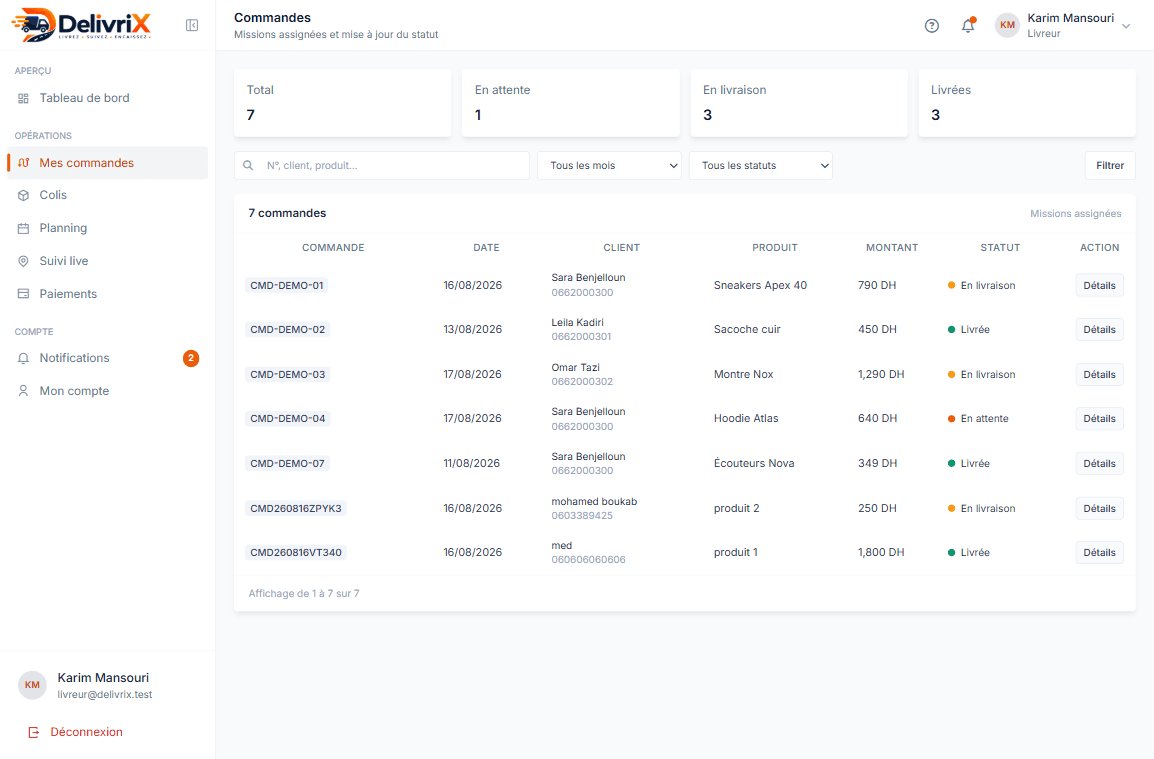1154x759 pixels.
Task: Click the Tableau de bord grid icon
Action: coord(24,98)
